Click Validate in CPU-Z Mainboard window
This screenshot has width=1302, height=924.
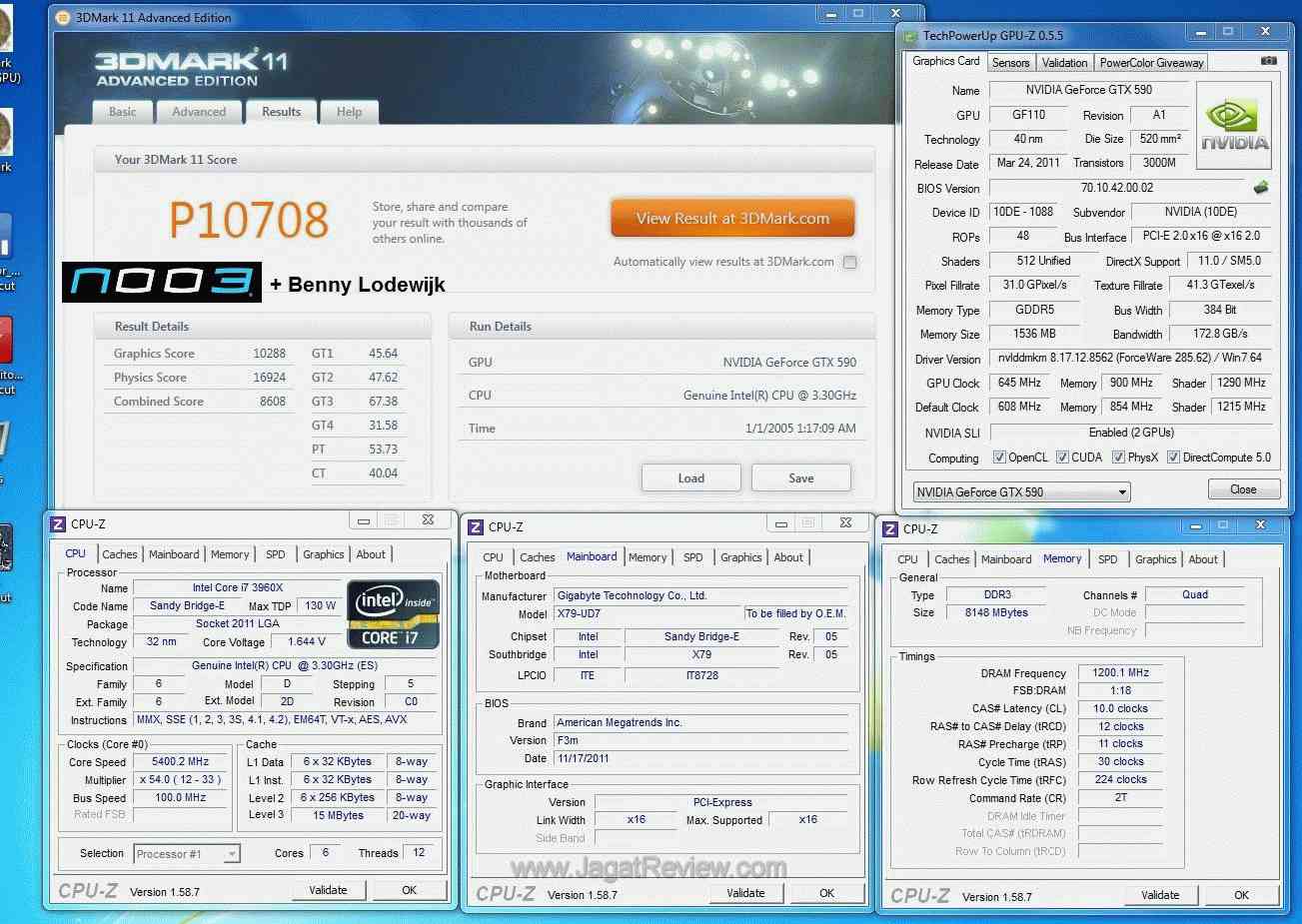[745, 893]
